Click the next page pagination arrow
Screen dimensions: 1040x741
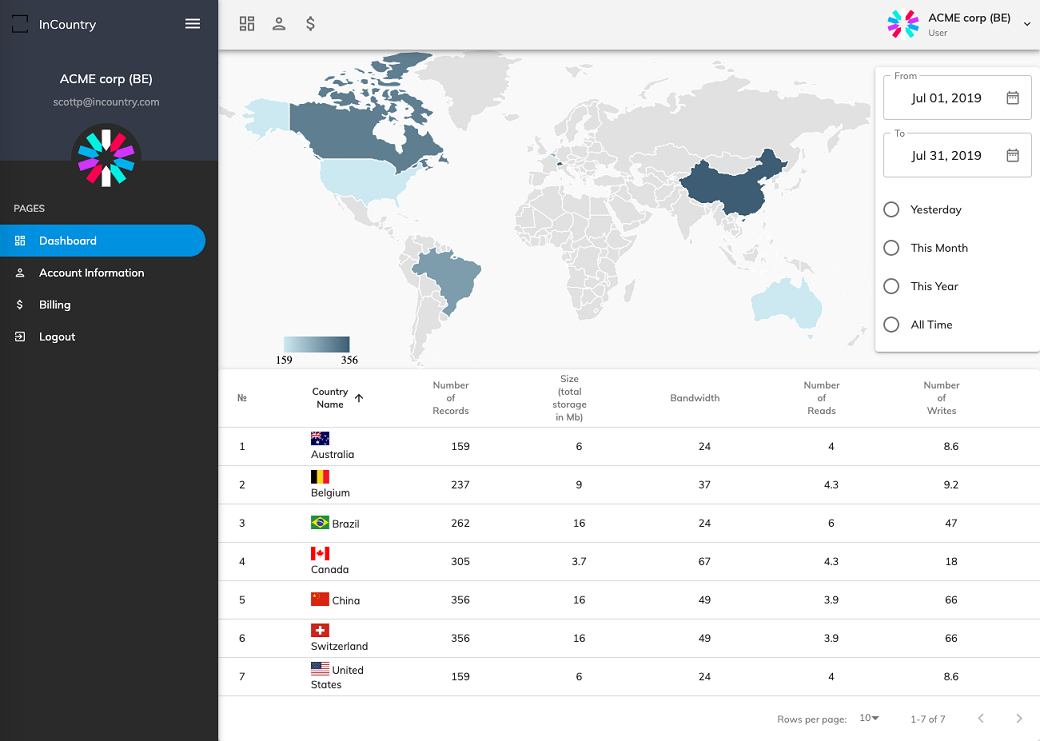pyautogui.click(x=1018, y=718)
